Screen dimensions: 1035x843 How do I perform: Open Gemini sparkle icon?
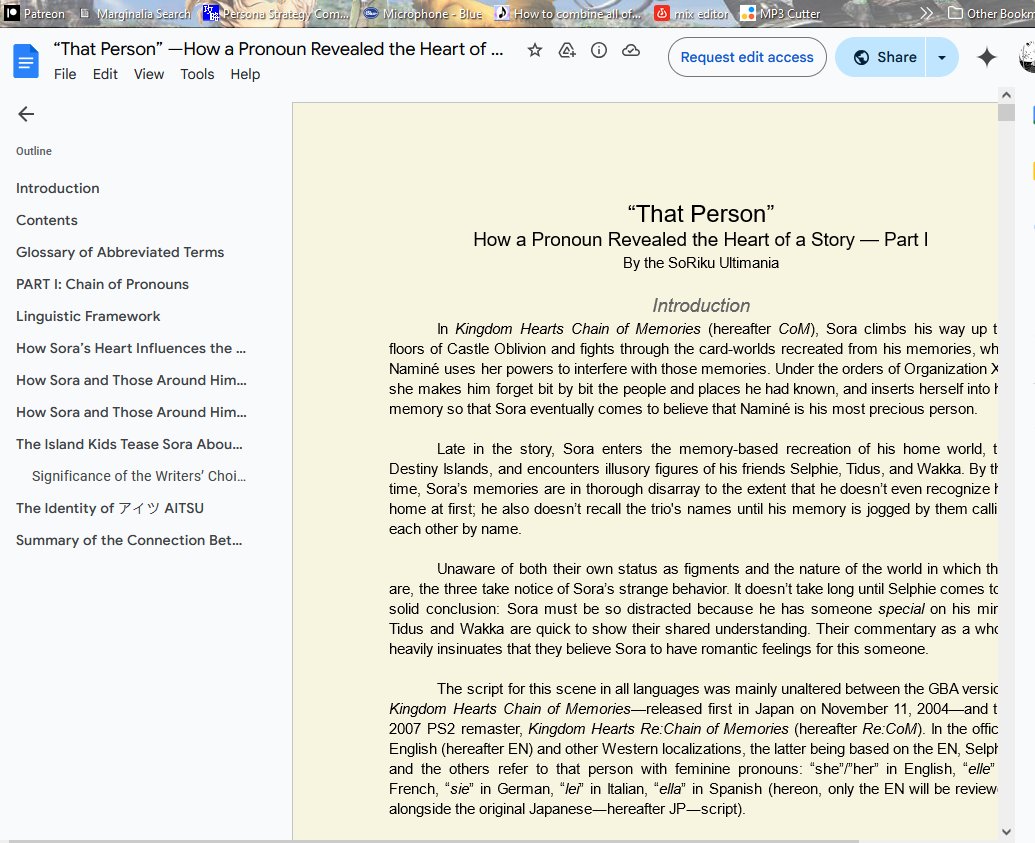pyautogui.click(x=987, y=57)
